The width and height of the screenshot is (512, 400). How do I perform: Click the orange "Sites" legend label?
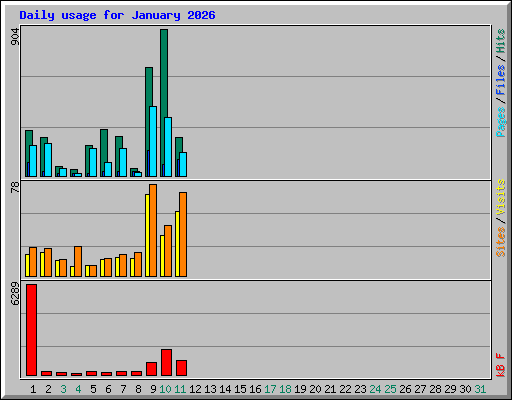coord(501,242)
